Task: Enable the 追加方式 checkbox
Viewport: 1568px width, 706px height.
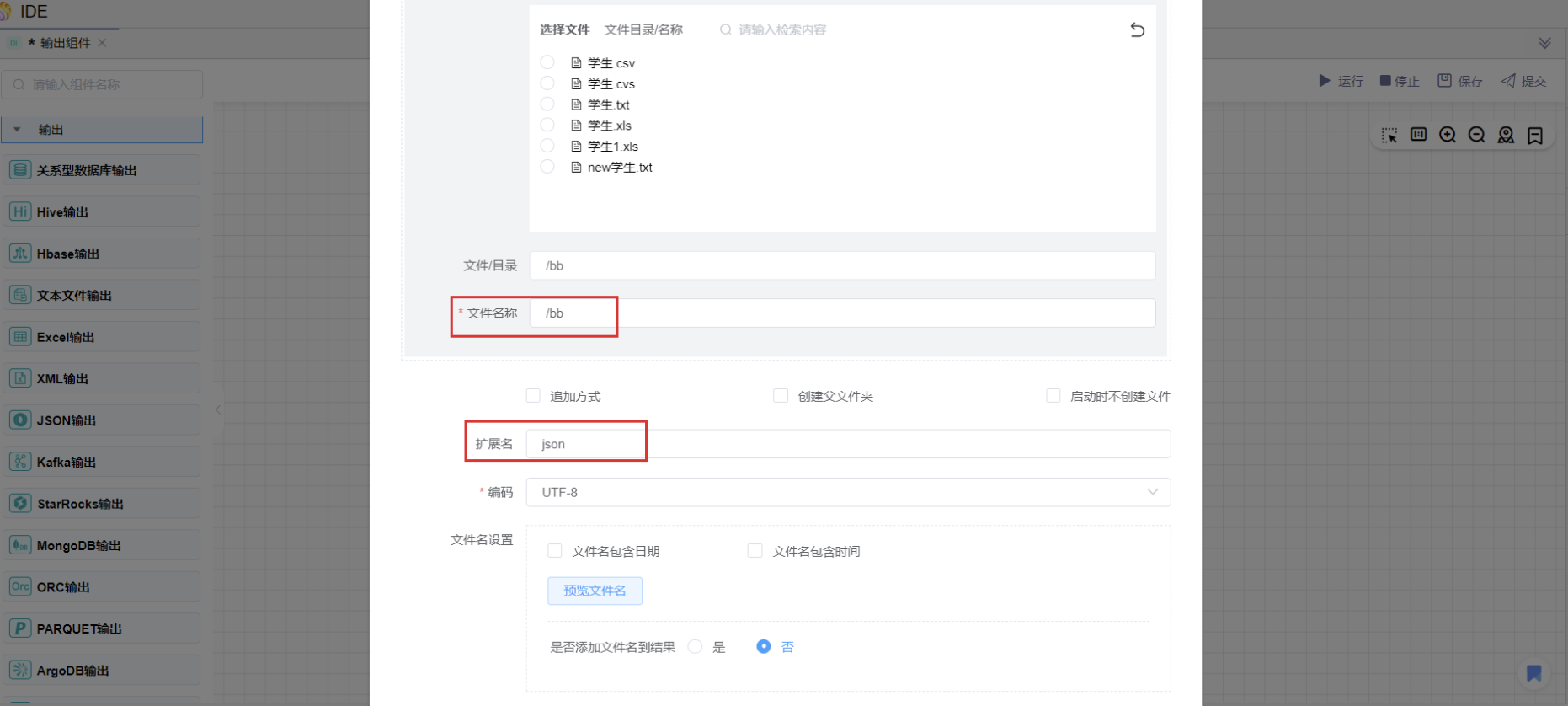Action: pyautogui.click(x=533, y=396)
